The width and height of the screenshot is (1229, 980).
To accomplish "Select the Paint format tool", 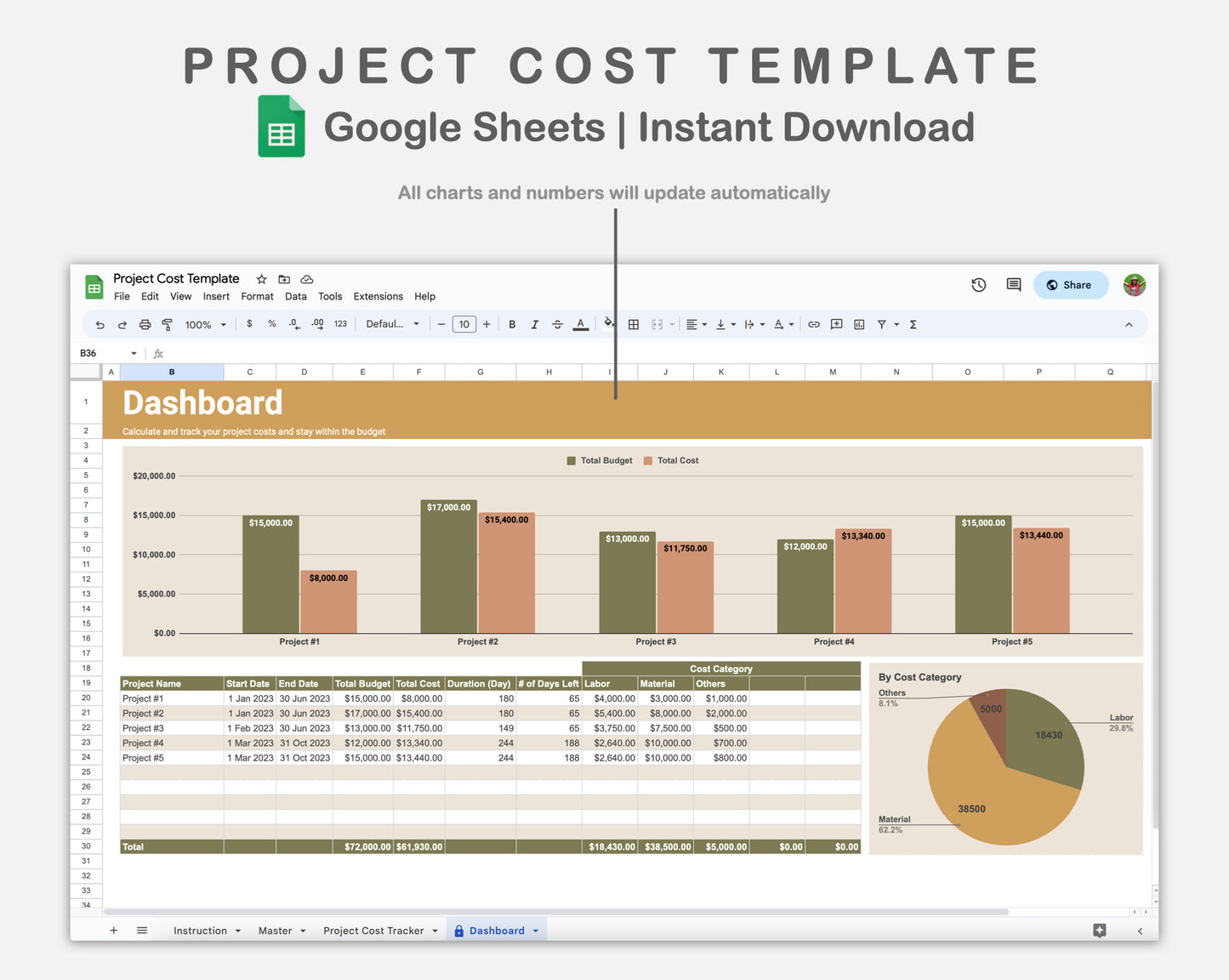I will pyautogui.click(x=168, y=324).
